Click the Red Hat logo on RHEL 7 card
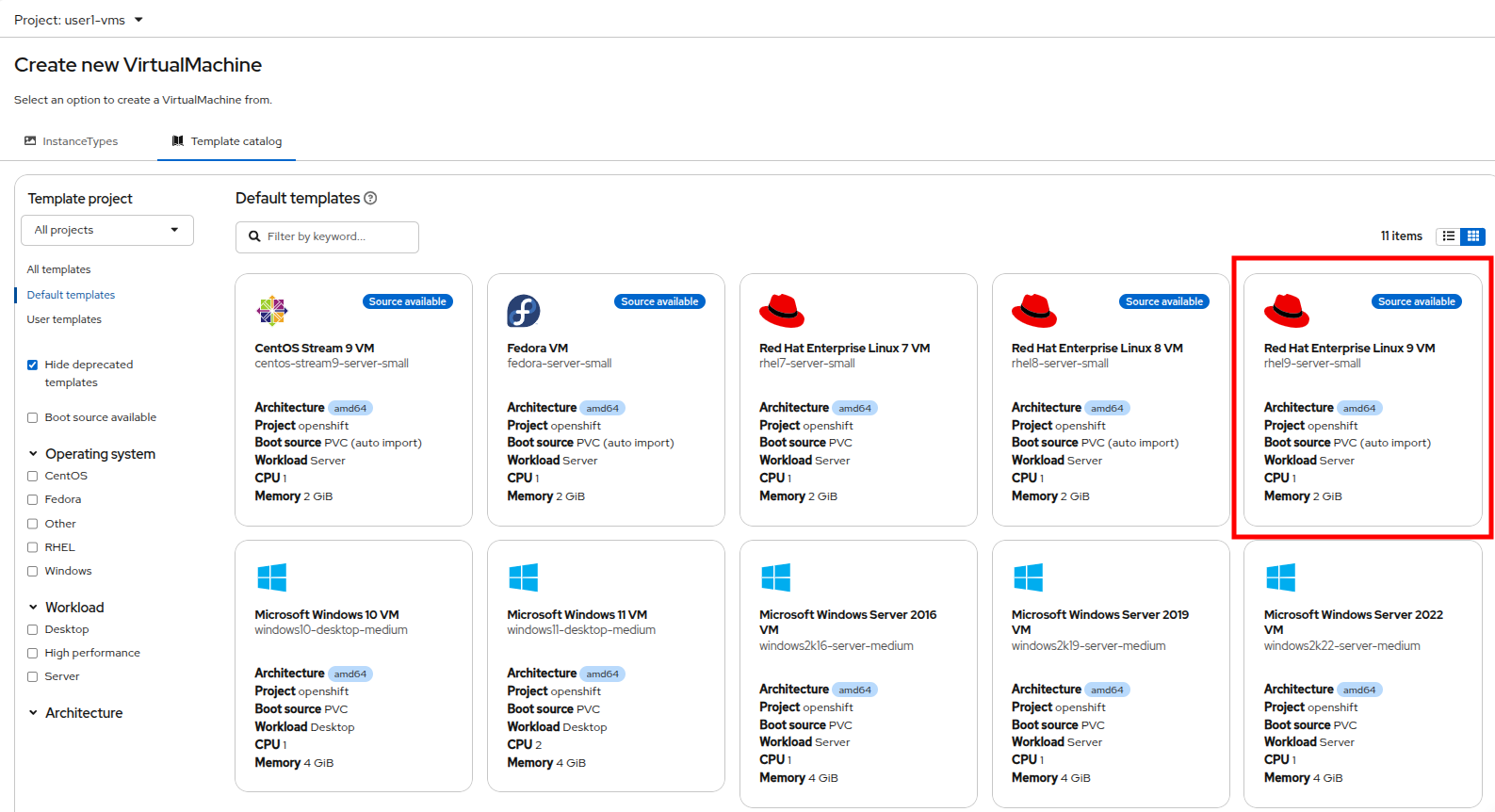This screenshot has width=1495, height=812. (x=782, y=310)
